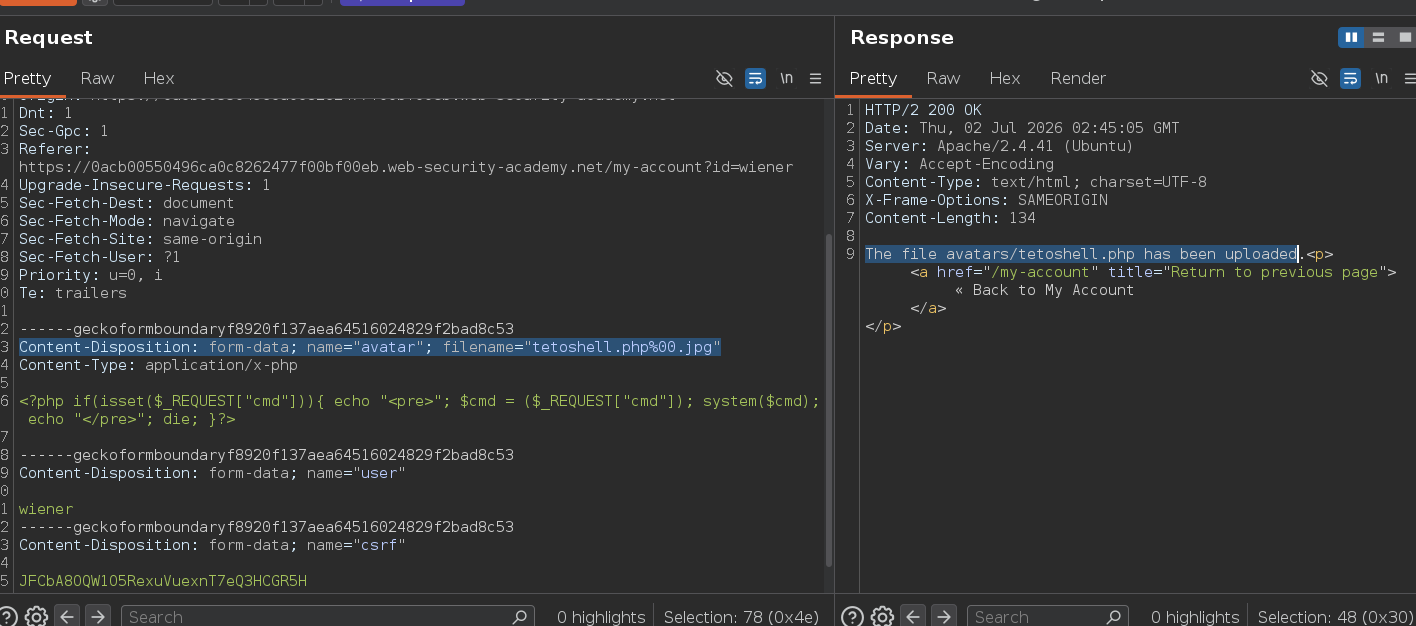Toggle show non-printable \n in Request pane

(787, 78)
